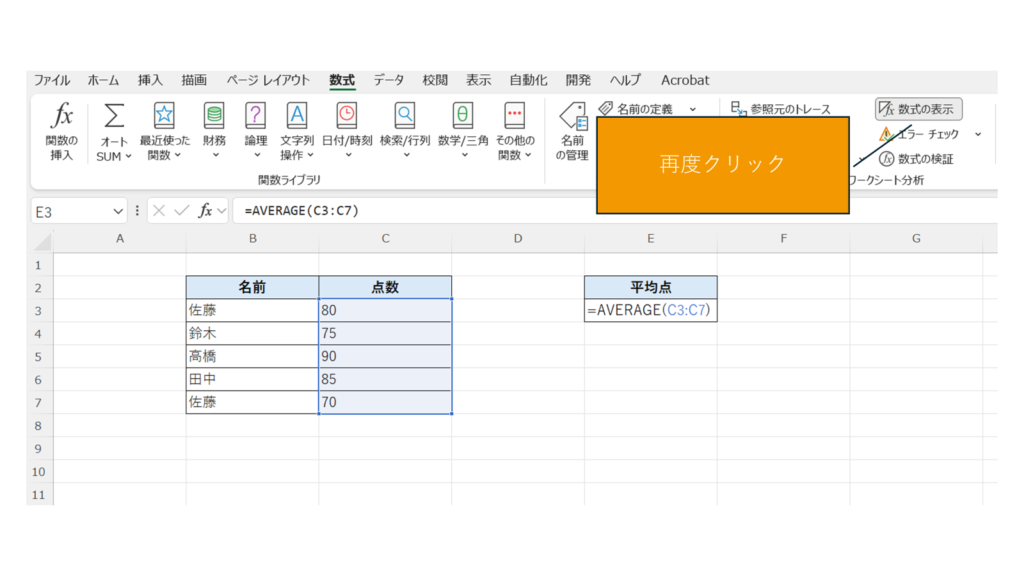Expand the 名前の定義 dropdown arrow
The width and height of the screenshot is (1024, 576).
click(692, 109)
